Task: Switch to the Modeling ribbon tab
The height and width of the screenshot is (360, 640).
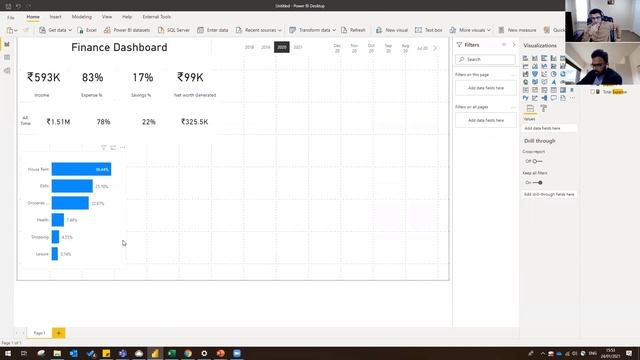Action: 82,17
